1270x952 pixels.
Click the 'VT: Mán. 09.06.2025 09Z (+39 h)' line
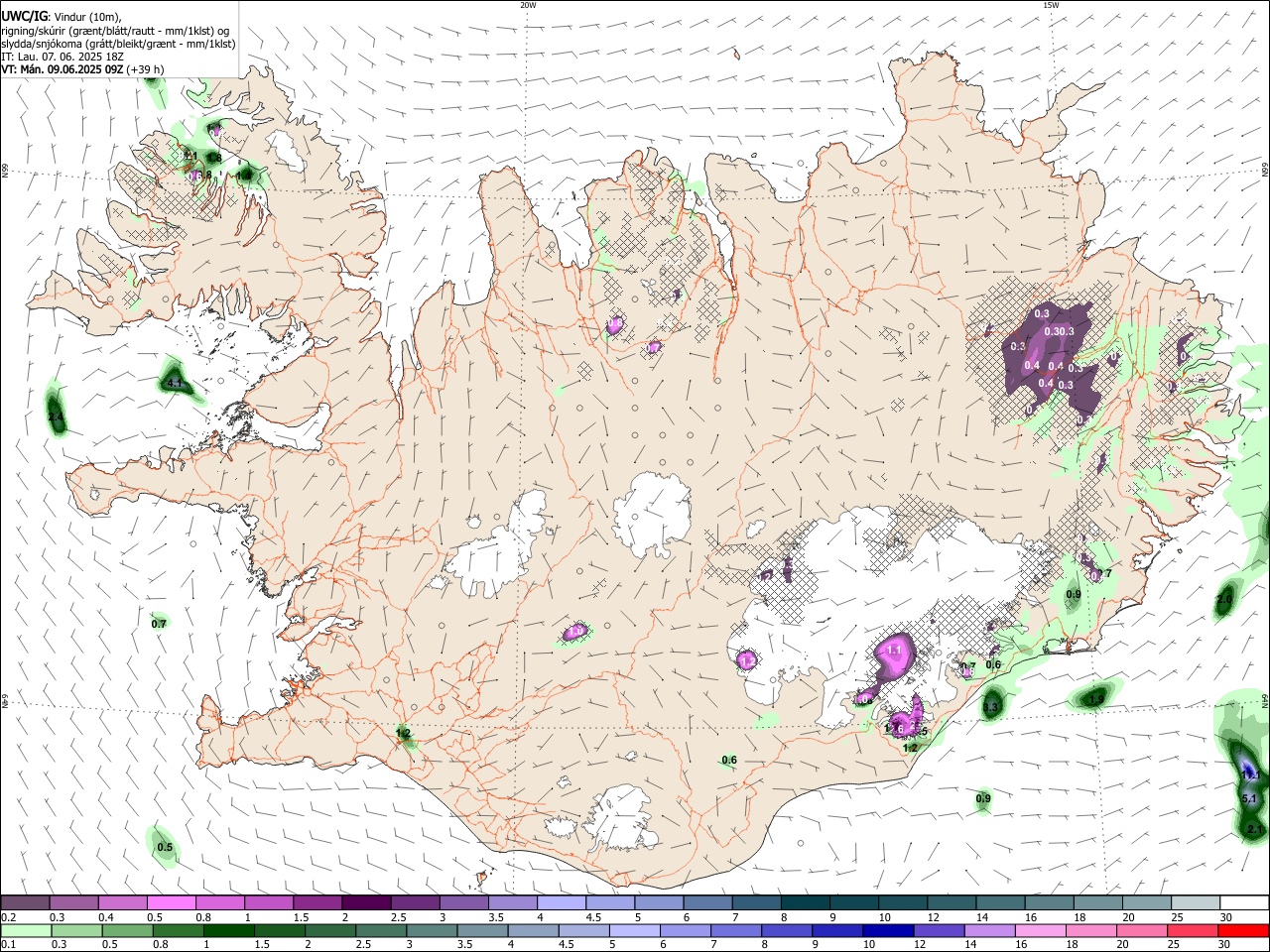pos(82,69)
